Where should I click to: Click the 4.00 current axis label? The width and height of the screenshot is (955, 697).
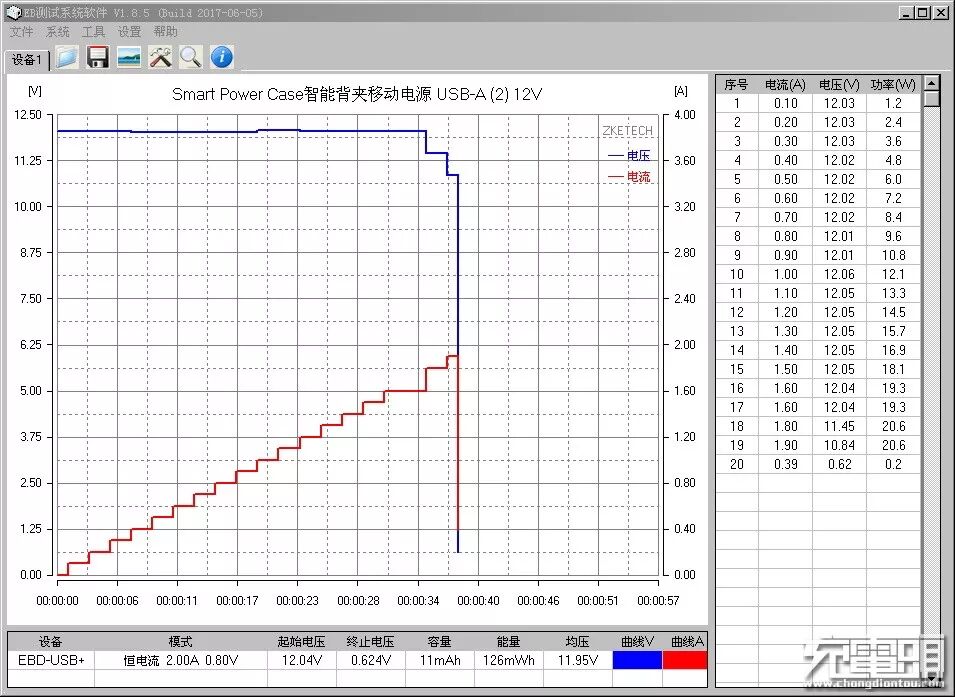pos(685,115)
